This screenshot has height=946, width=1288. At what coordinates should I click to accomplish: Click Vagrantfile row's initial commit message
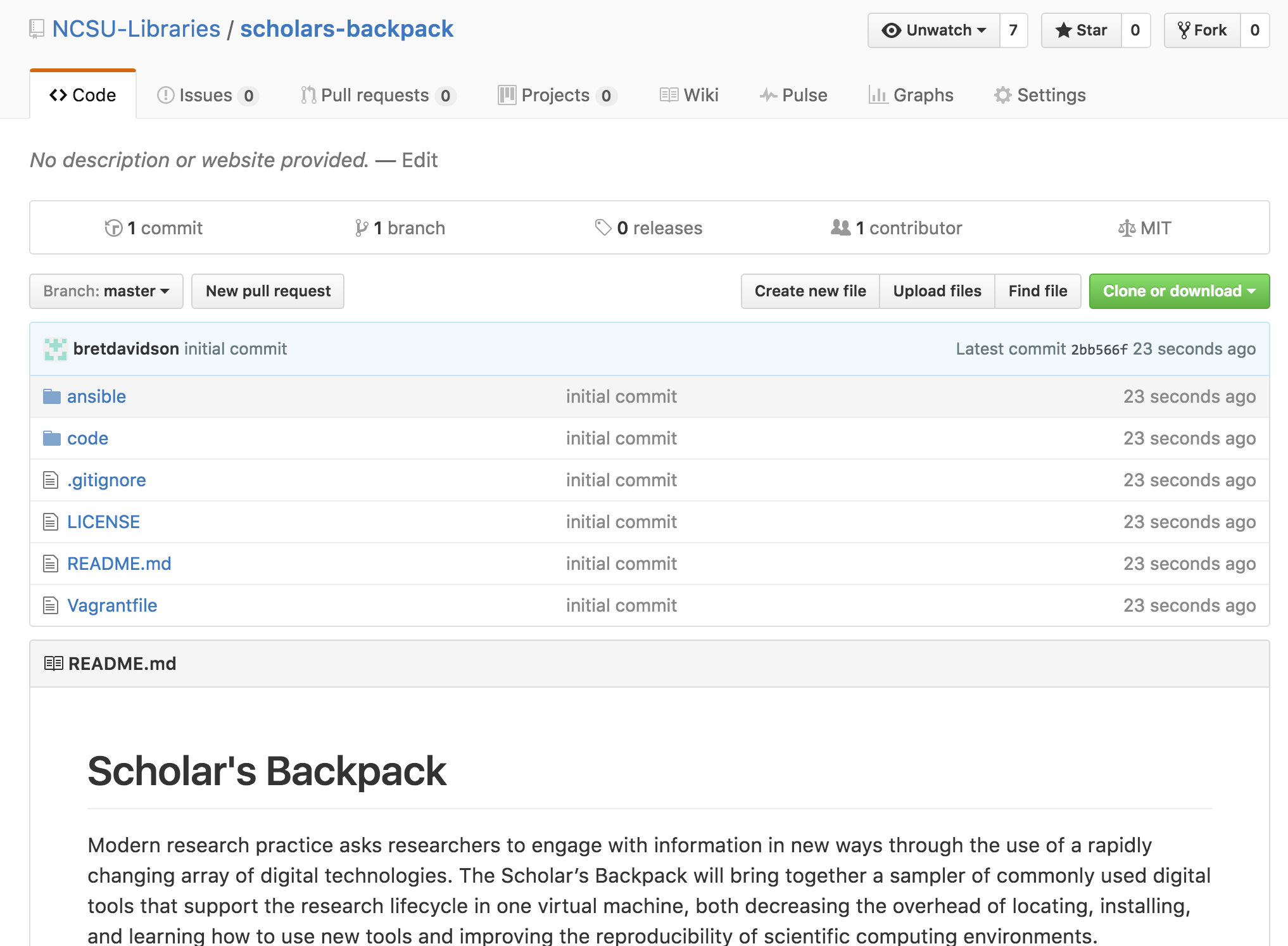(621, 605)
